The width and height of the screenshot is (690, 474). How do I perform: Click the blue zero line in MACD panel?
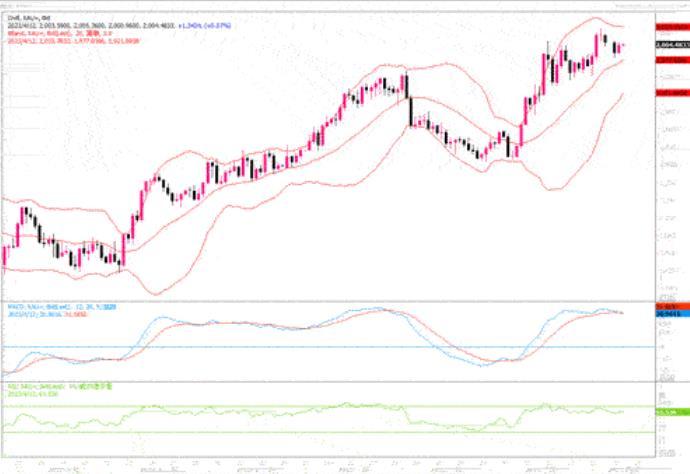300,347
